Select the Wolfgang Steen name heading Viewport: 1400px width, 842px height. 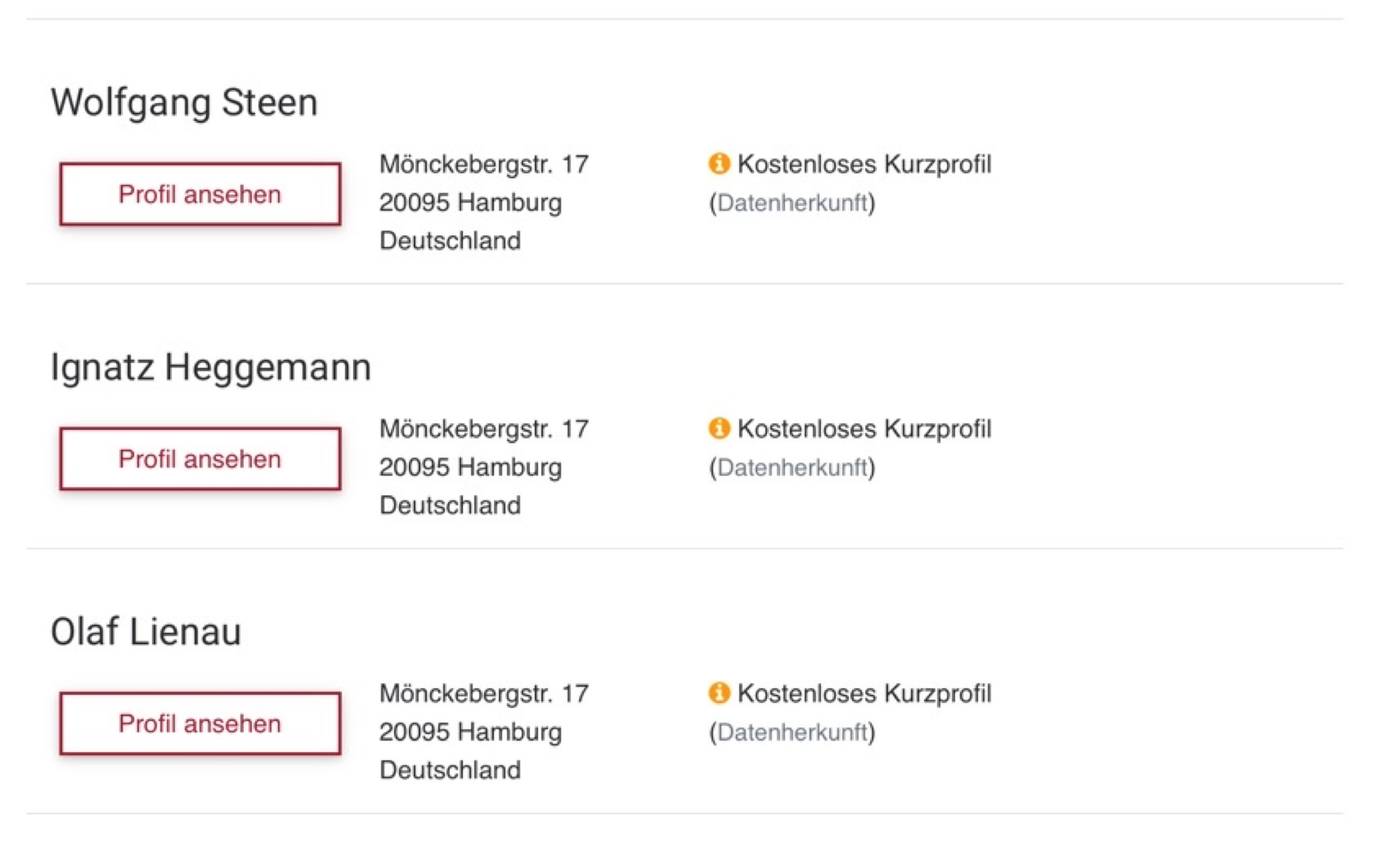184,103
